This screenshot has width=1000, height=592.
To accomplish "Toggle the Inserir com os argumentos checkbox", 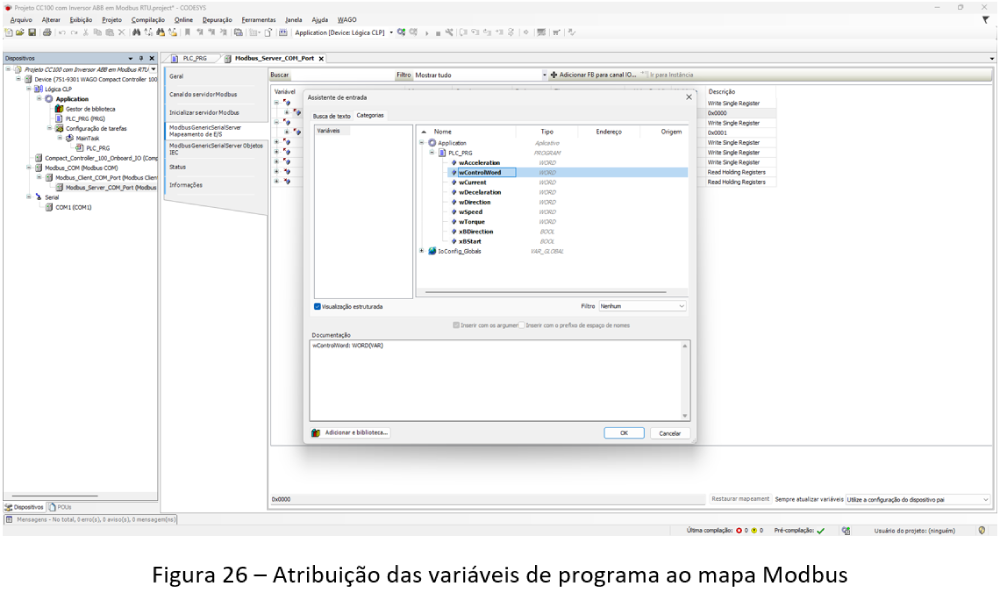I will [457, 325].
